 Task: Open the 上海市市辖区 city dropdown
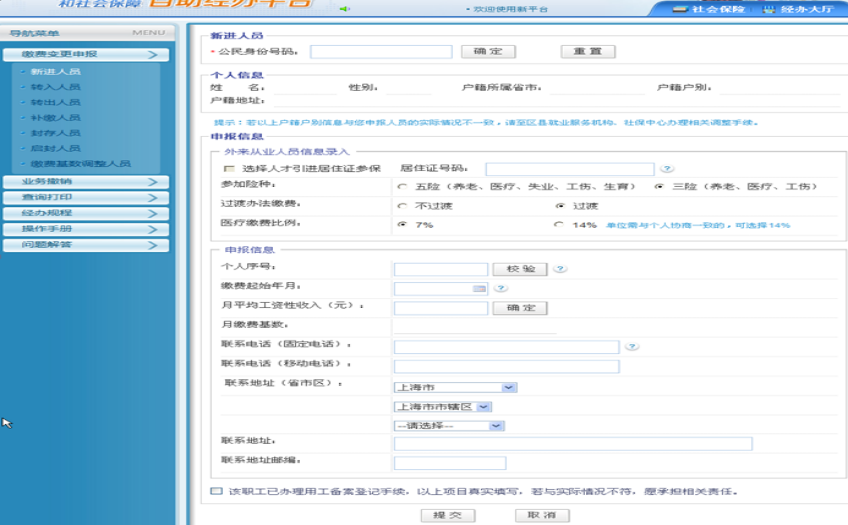point(442,407)
